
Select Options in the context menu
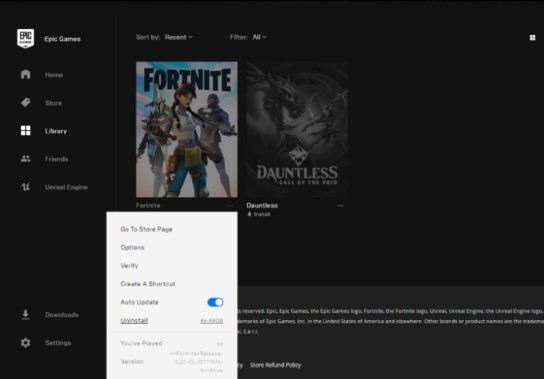tap(132, 247)
